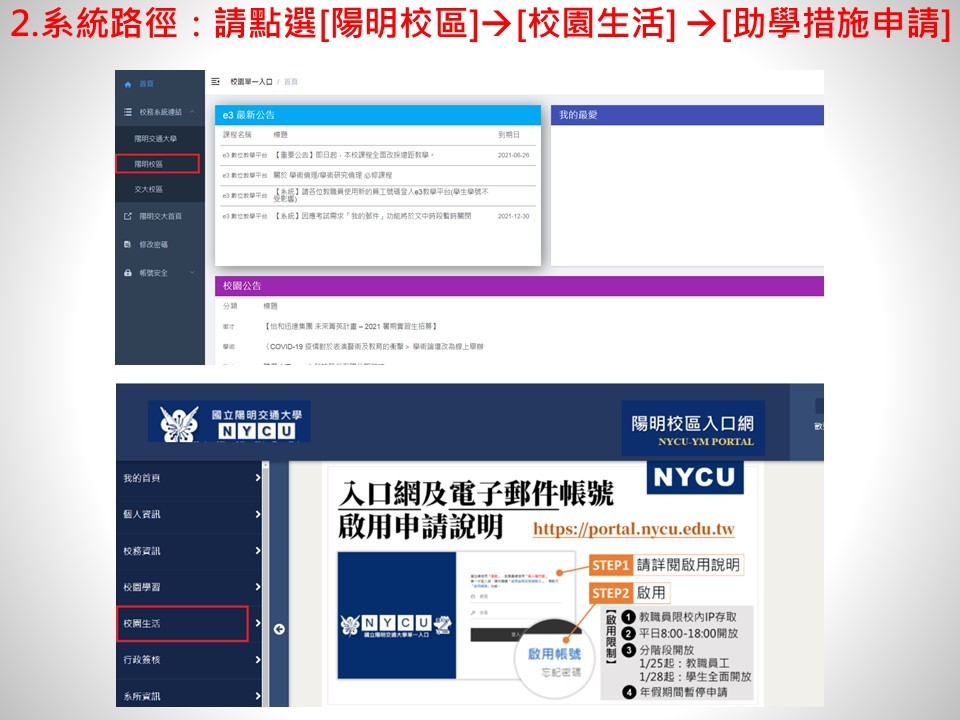The height and width of the screenshot is (720, 960).
Task: Open the portal.nycu.edu.tw link
Action: [x=633, y=529]
